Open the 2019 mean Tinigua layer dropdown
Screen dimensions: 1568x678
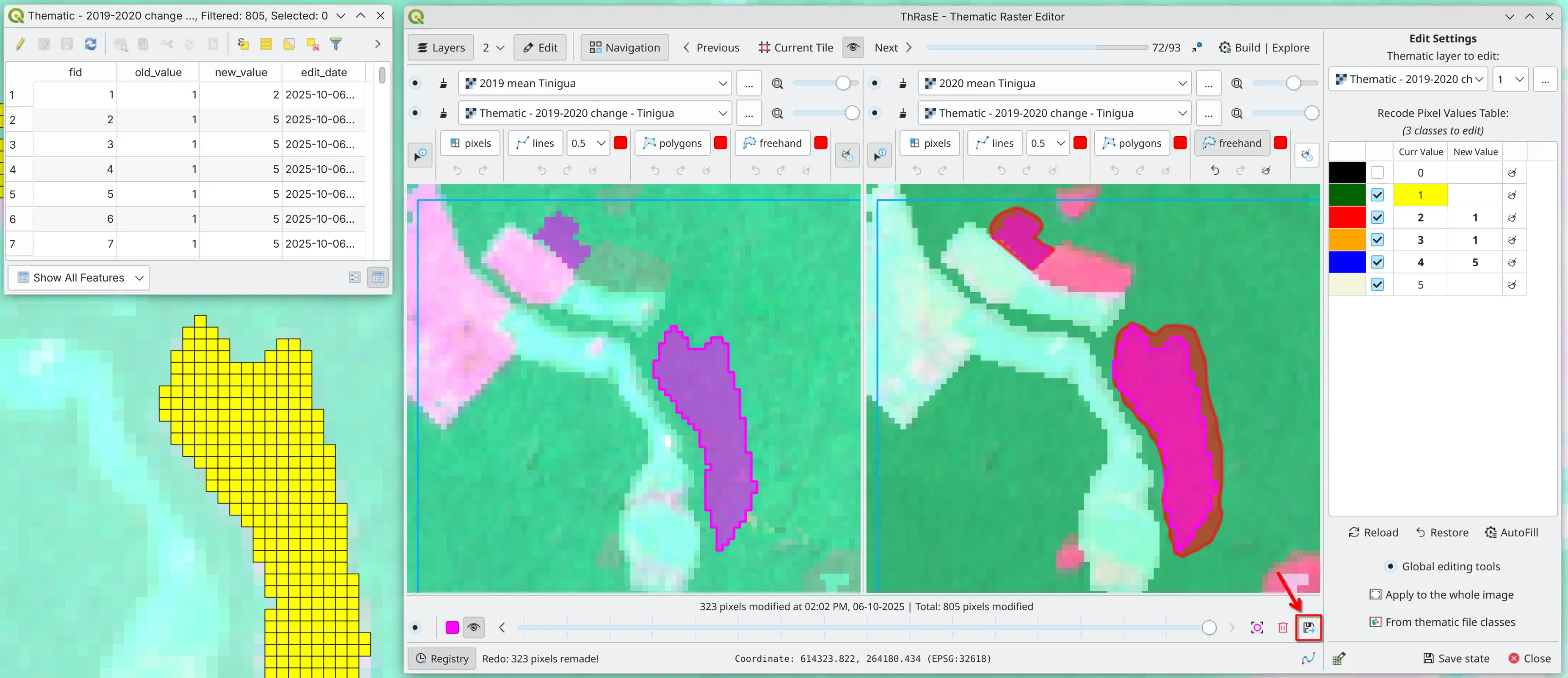(x=594, y=83)
